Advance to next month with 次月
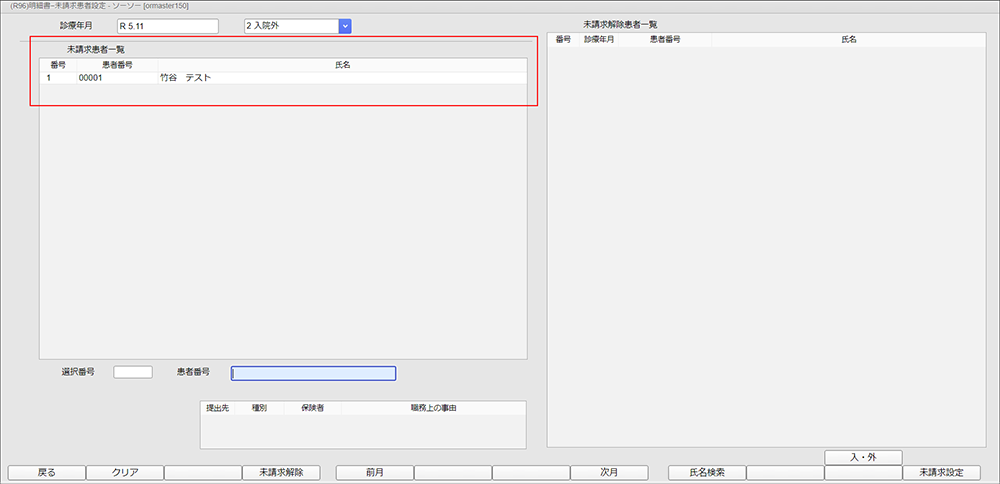This screenshot has width=1000, height=484. 609,472
